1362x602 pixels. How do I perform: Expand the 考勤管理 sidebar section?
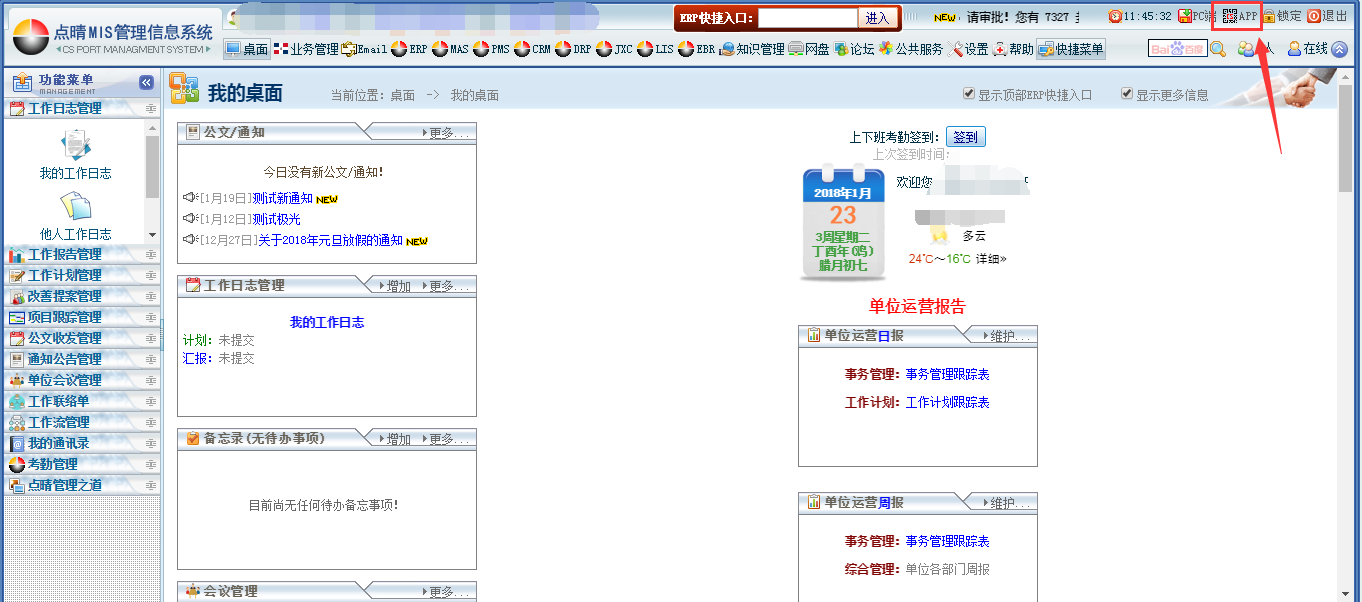coord(52,465)
